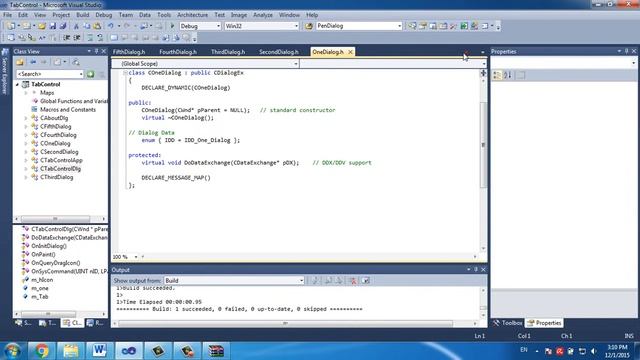Open the Win32 platform dropdown

296,26
